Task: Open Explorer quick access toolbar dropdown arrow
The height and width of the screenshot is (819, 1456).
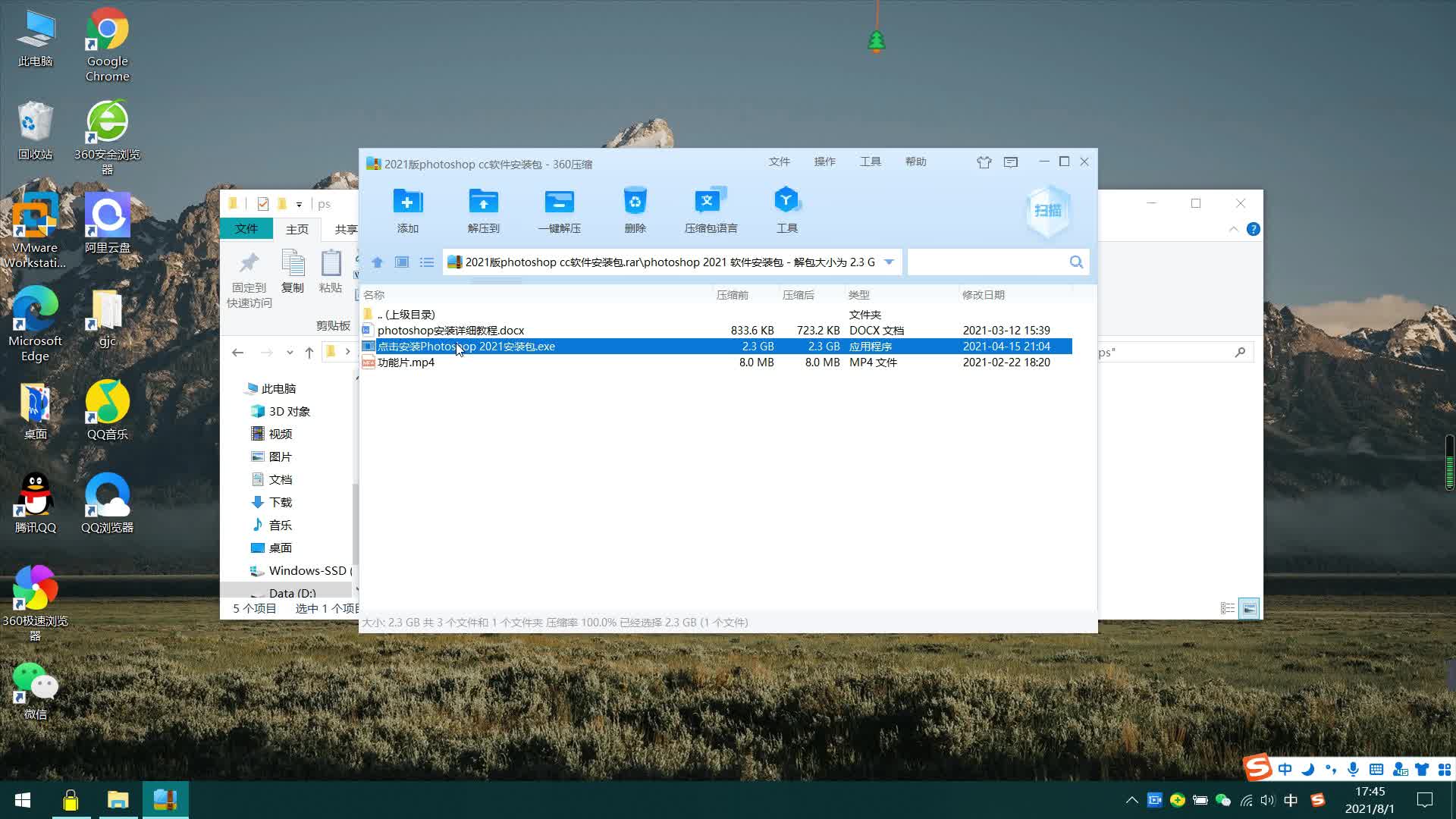Action: pos(299,205)
